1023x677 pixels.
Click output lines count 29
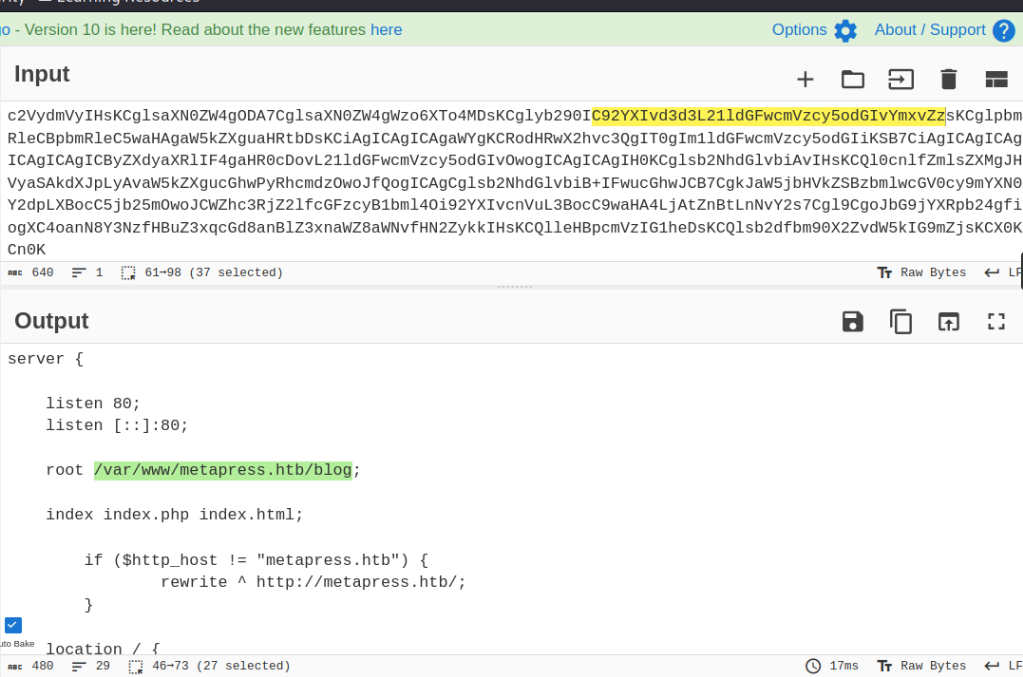91,666
